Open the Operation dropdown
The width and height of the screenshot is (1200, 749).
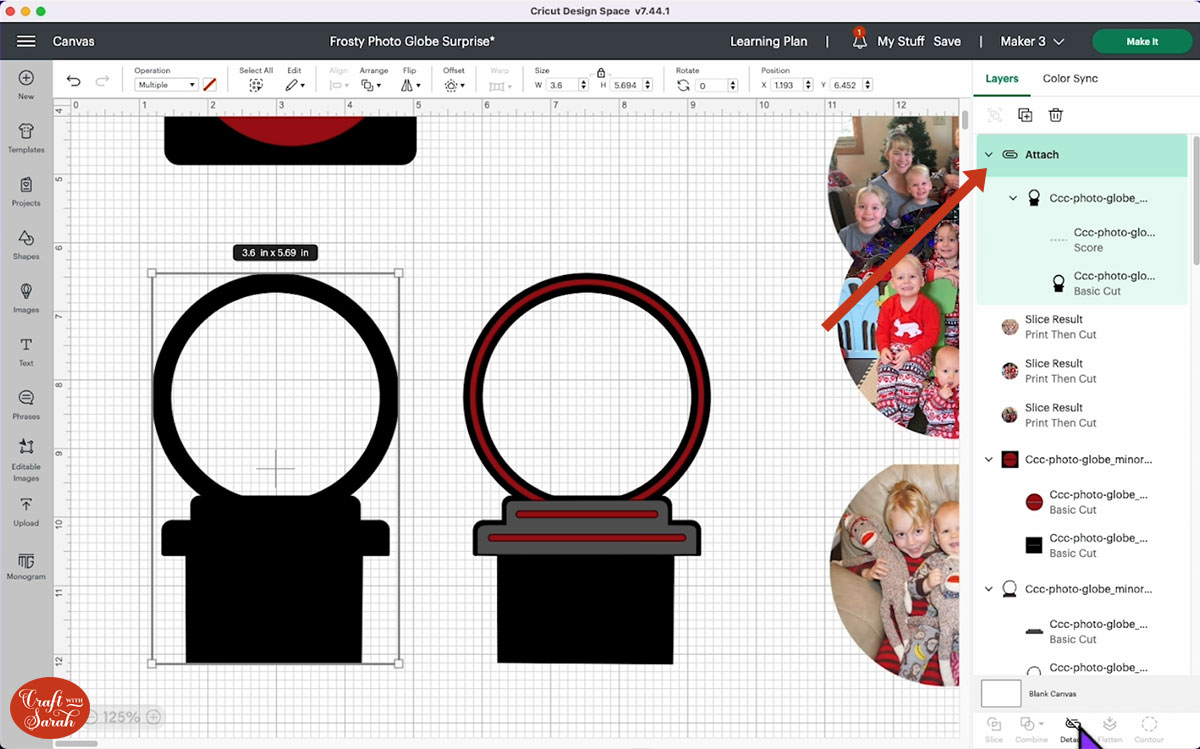(166, 85)
